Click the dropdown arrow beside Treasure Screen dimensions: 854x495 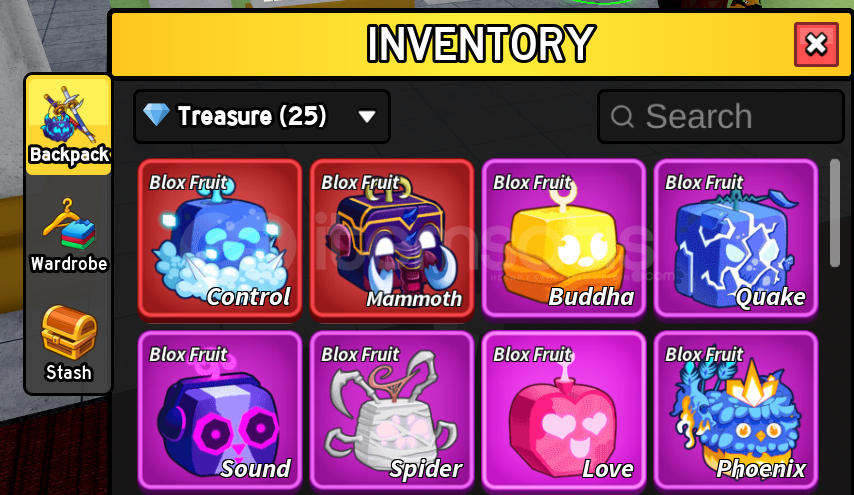[x=367, y=116]
